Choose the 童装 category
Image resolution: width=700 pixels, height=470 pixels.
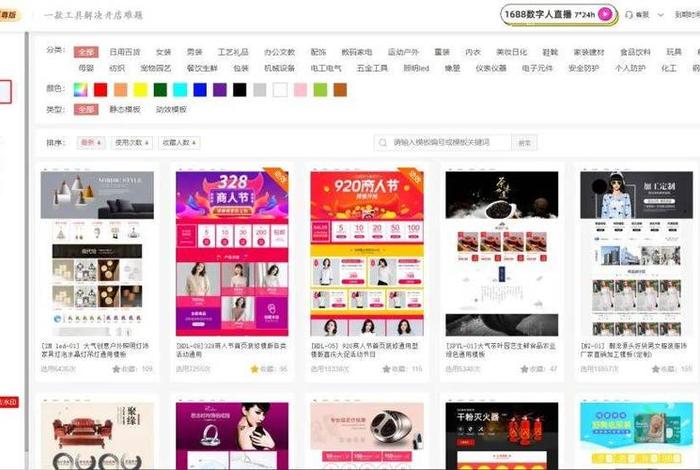tap(442, 52)
